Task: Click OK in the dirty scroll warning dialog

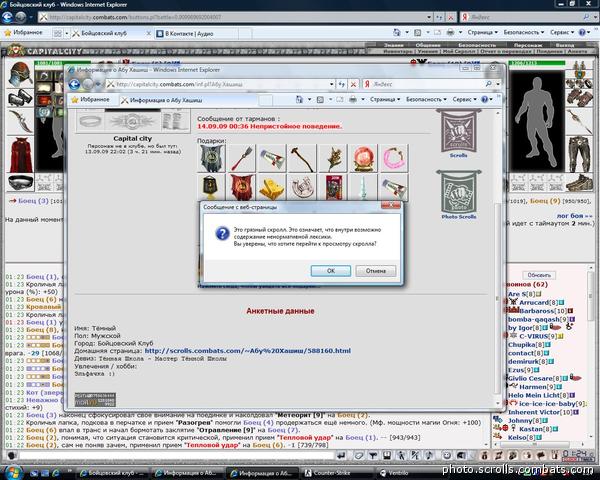Action: pos(331,271)
